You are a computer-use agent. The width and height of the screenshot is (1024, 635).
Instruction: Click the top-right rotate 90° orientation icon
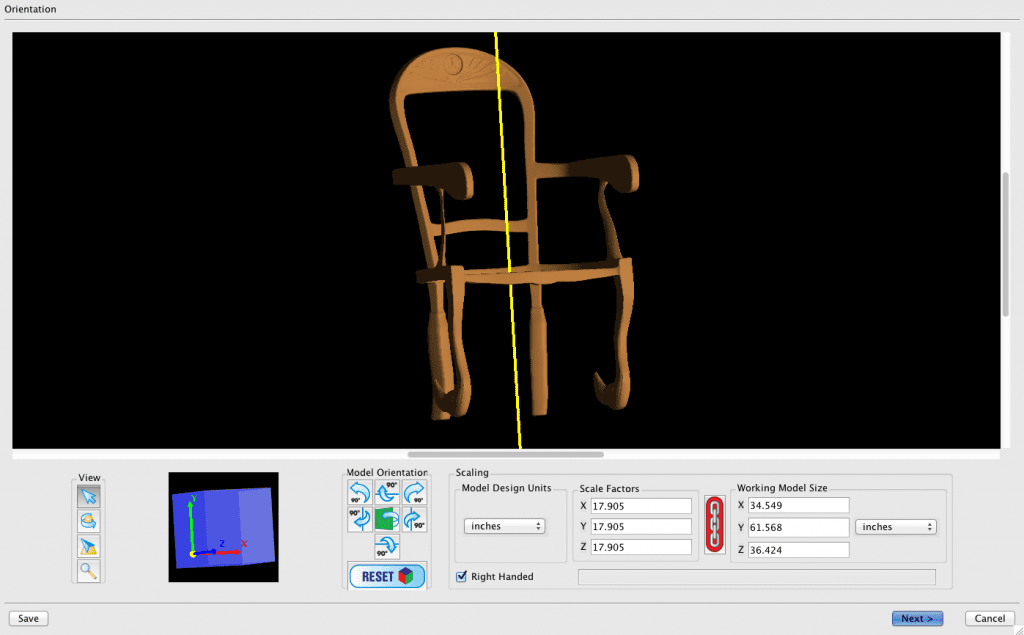click(x=414, y=492)
